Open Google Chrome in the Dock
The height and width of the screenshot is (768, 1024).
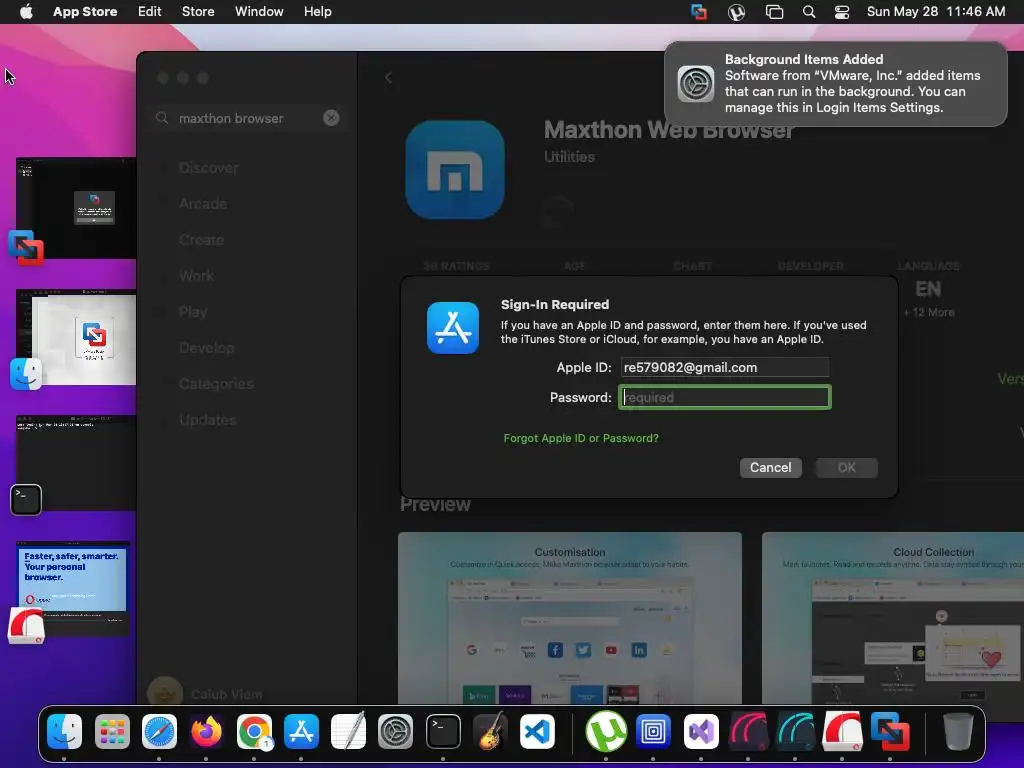254,731
